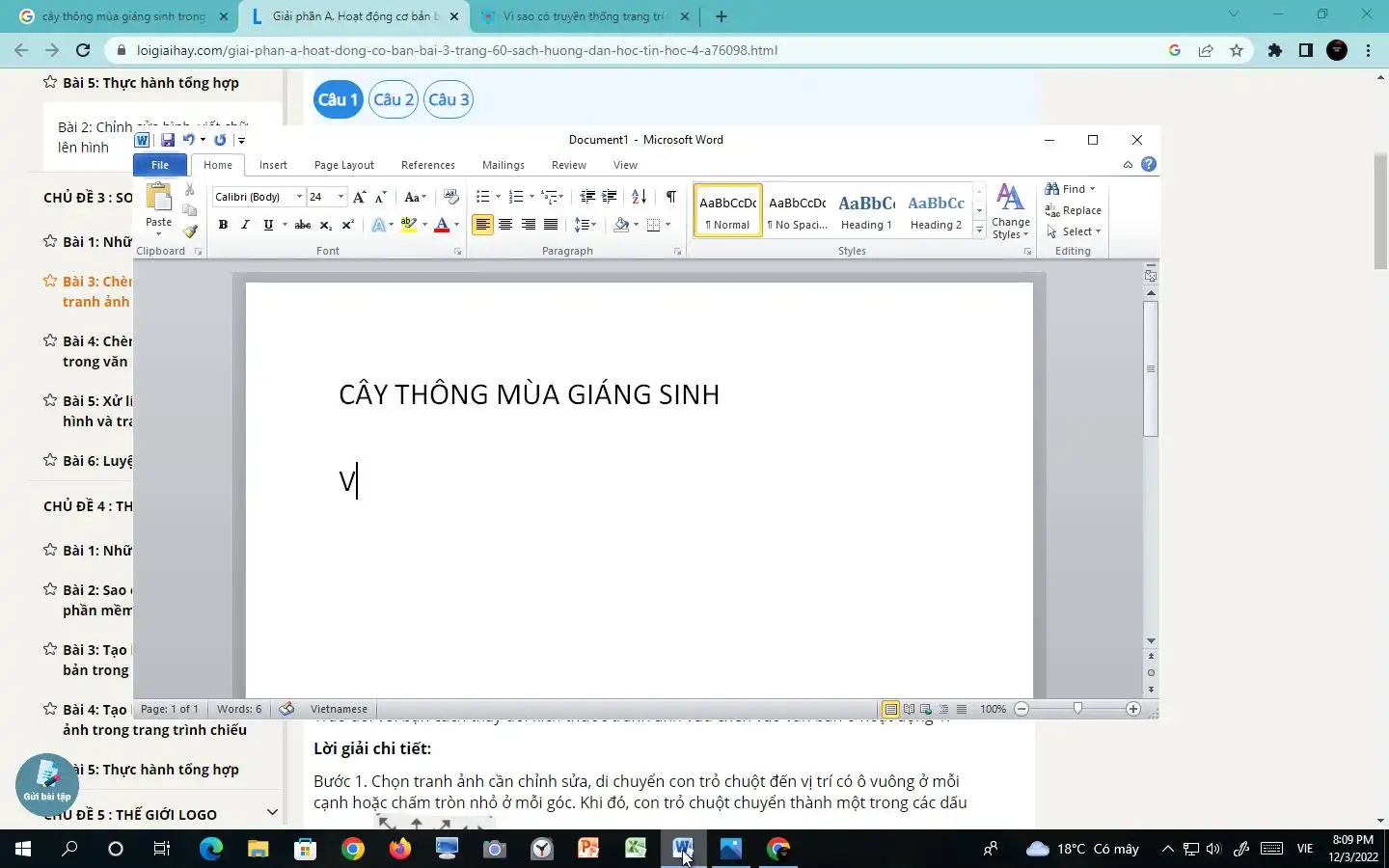This screenshot has width=1389, height=868.
Task: Click the Câu 2 button on webpage
Action: coord(394,99)
